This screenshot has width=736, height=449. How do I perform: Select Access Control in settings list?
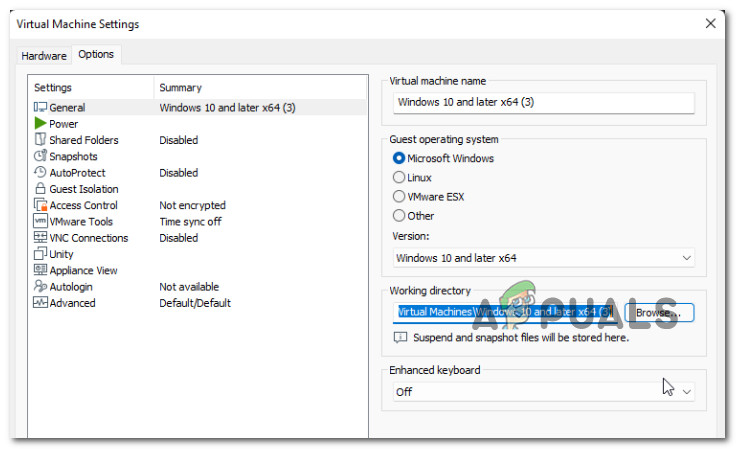tap(197, 205)
